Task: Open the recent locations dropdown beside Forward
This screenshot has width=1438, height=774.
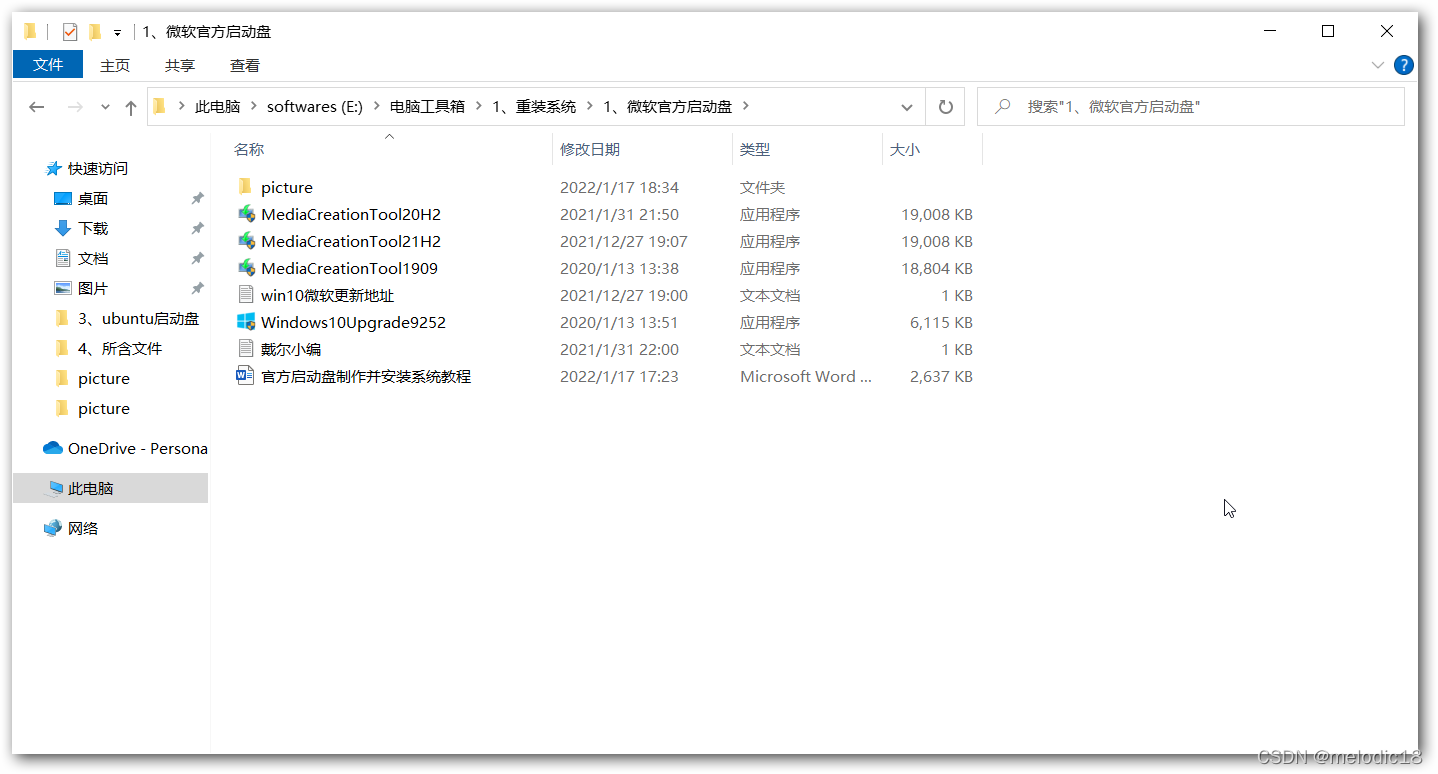Action: (x=105, y=107)
